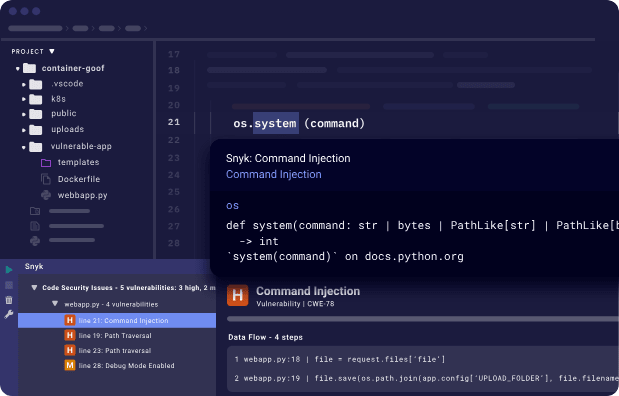Click medium severity badge for Debug Mode Enabled
The width and height of the screenshot is (619, 396).
70,365
